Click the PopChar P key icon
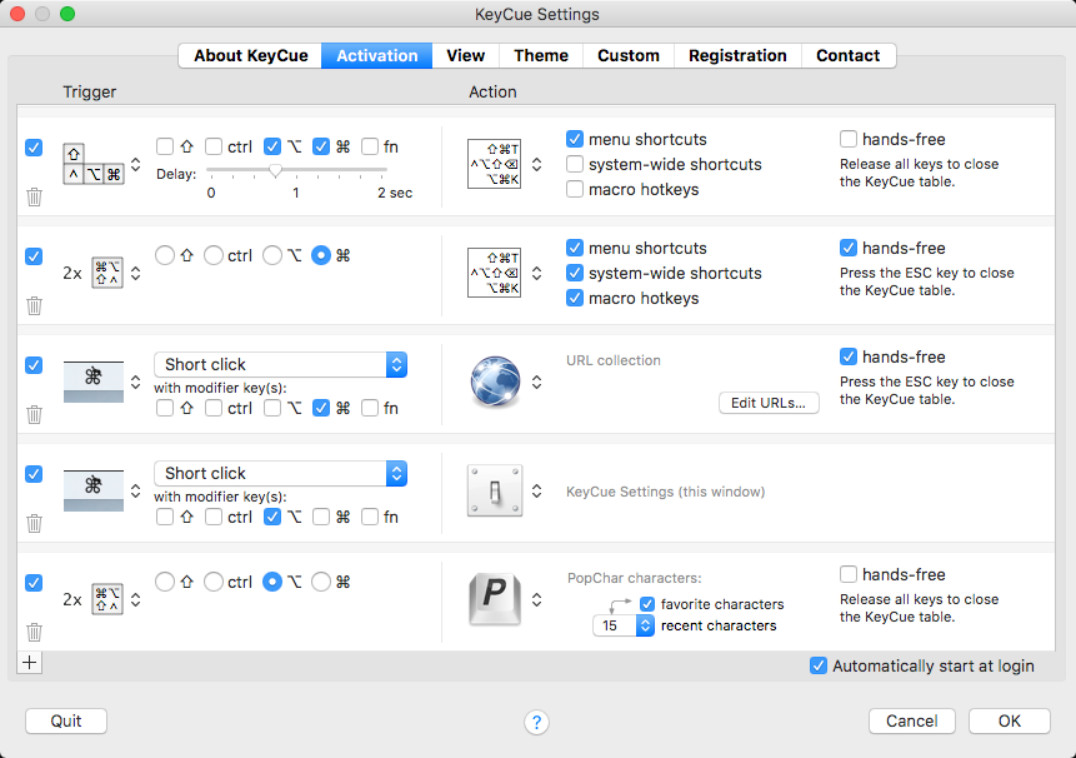 (495, 600)
